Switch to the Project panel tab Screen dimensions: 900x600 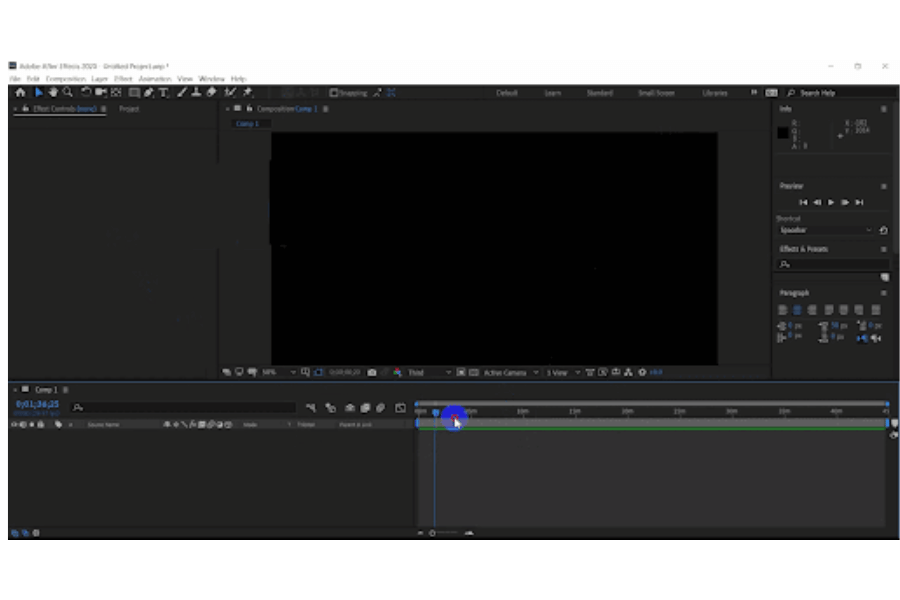coord(129,109)
